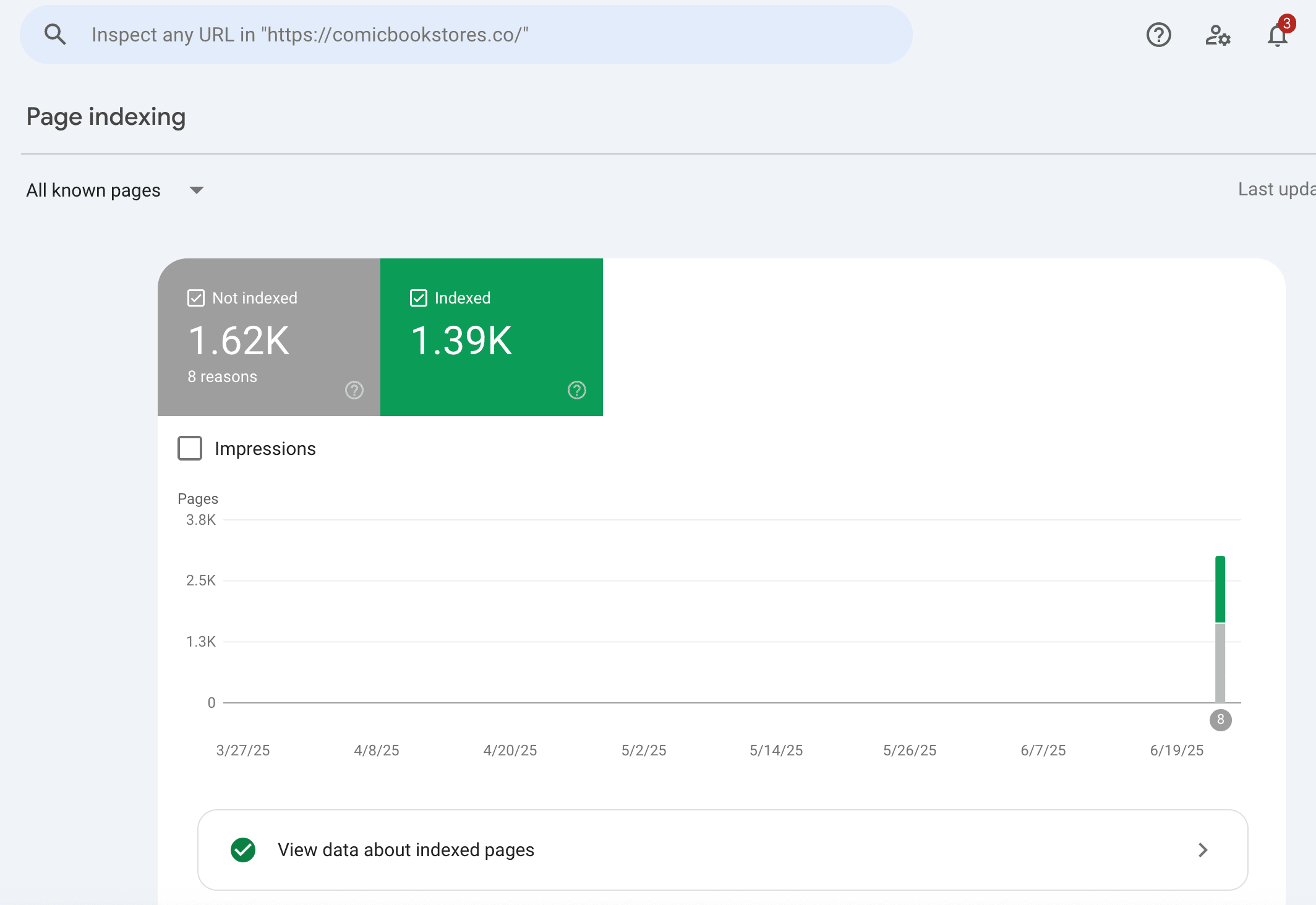Click chevron on View data row
This screenshot has width=1316, height=905.
(1202, 850)
